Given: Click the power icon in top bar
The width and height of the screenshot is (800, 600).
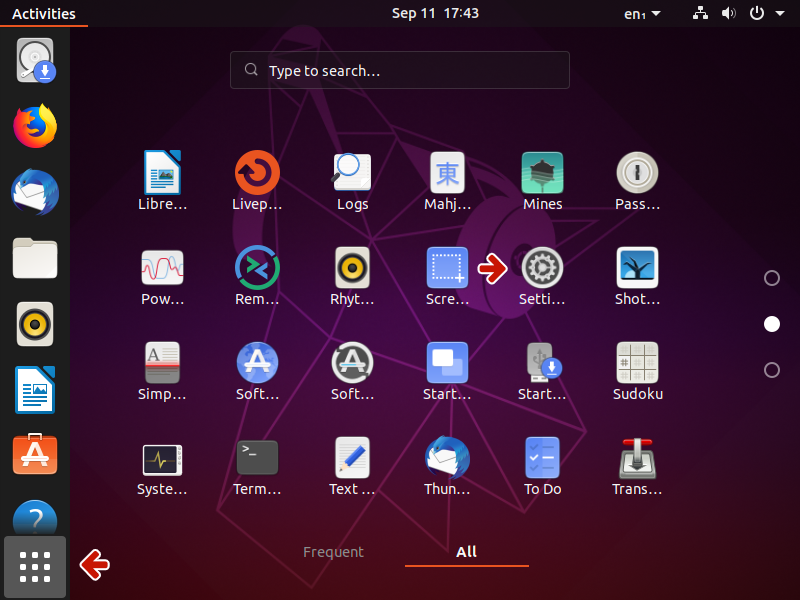Looking at the screenshot, I should 757,13.
